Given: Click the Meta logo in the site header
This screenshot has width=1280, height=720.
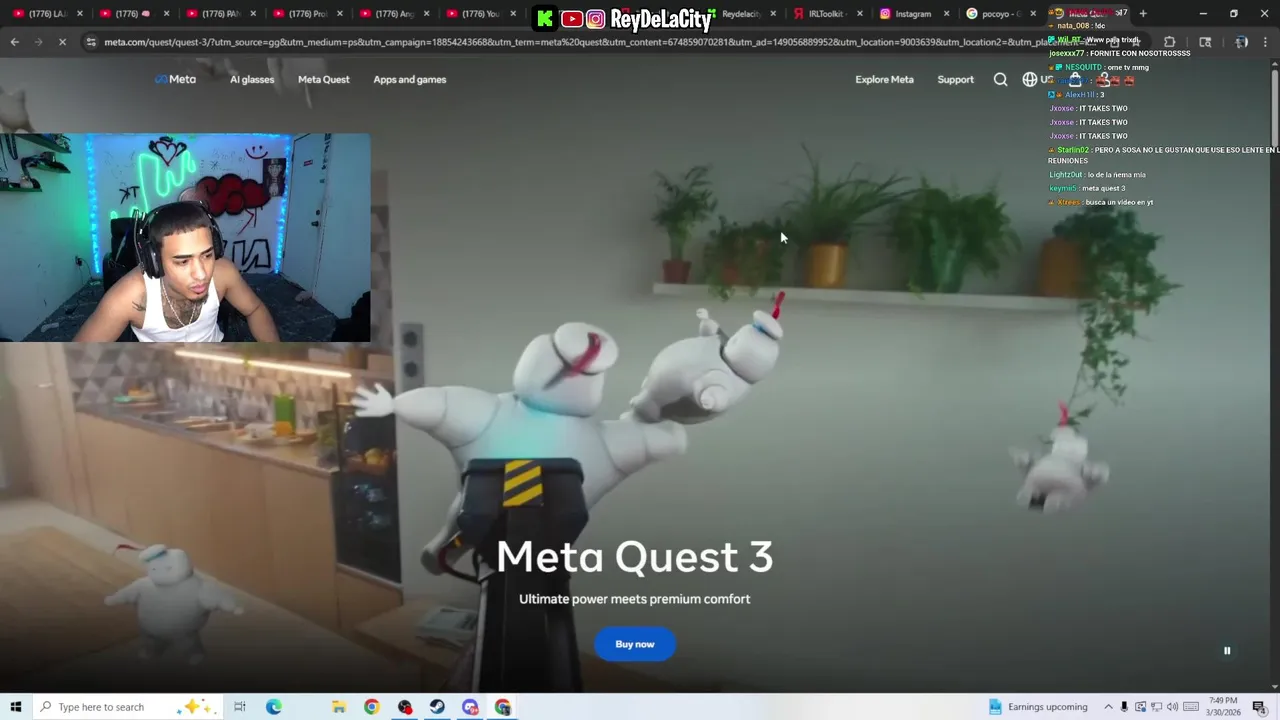Looking at the screenshot, I should coord(175,79).
